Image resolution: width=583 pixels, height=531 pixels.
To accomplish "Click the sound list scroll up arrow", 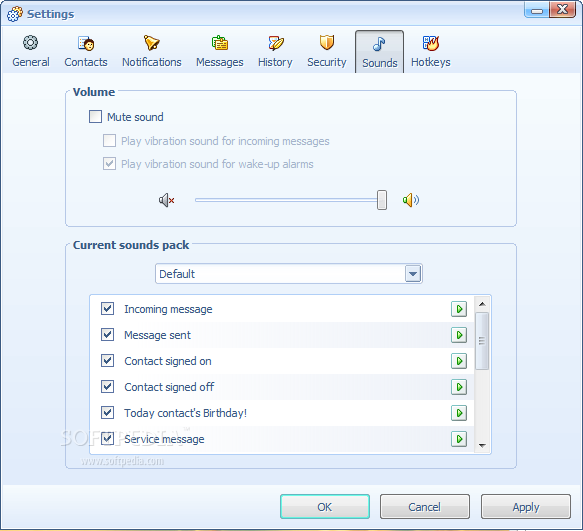I will tap(483, 304).
